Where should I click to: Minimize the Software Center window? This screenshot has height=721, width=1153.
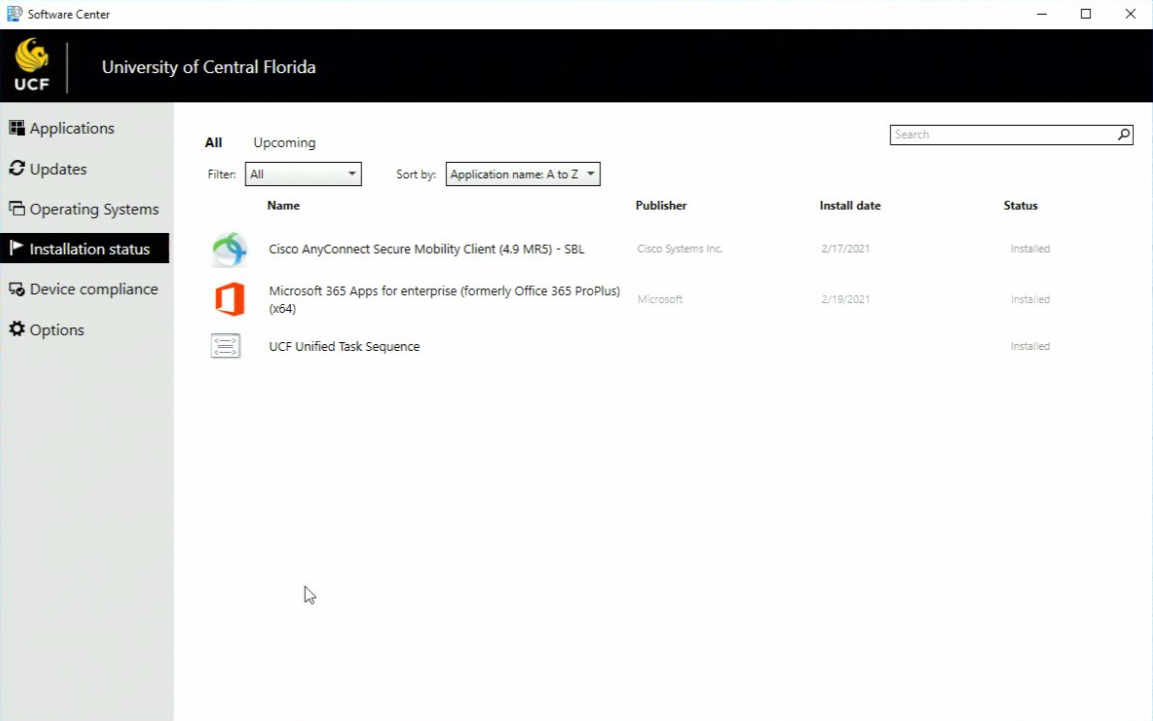1041,14
